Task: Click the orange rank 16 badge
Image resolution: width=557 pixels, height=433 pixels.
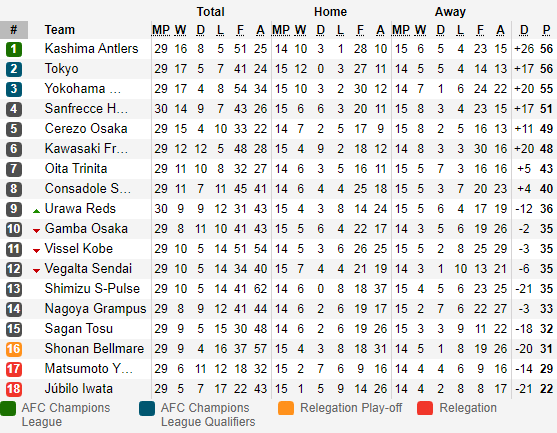Action: tap(14, 349)
